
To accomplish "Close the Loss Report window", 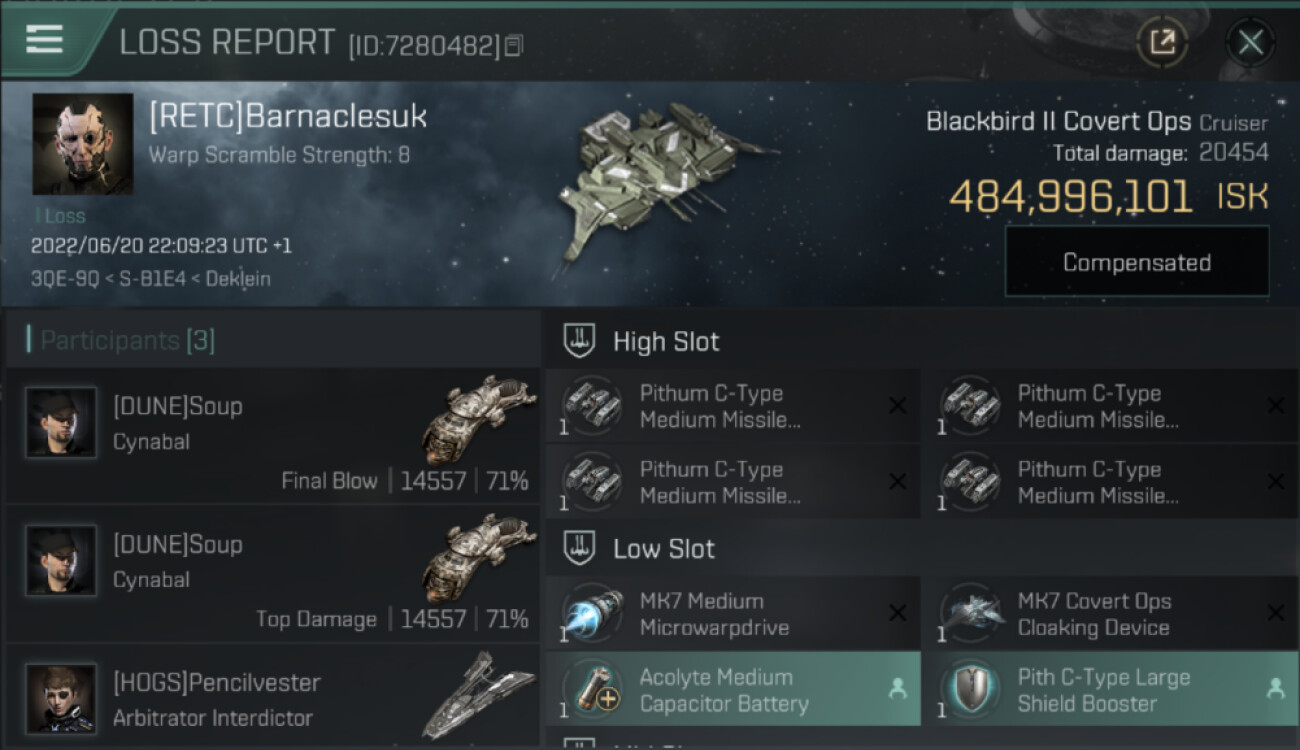I will tap(1250, 42).
